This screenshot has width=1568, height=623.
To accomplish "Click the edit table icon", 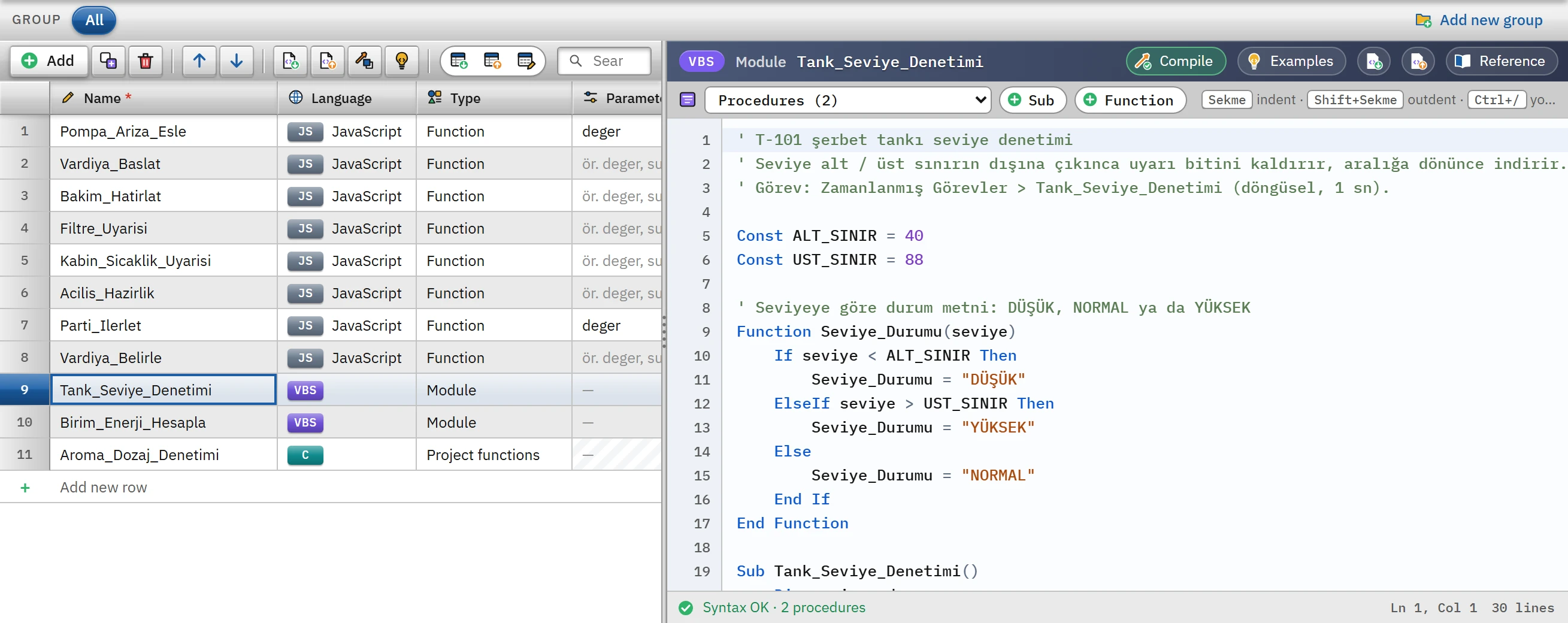I will [x=525, y=61].
